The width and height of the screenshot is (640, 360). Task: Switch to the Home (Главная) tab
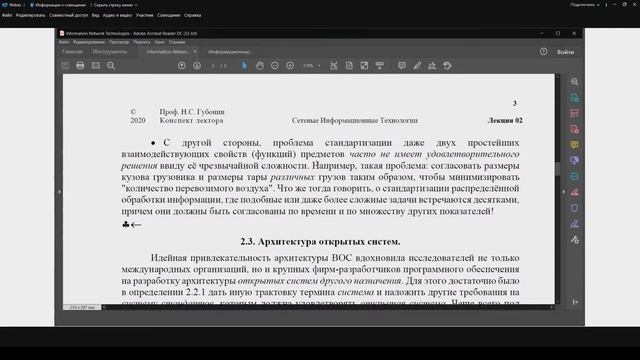tap(72, 52)
